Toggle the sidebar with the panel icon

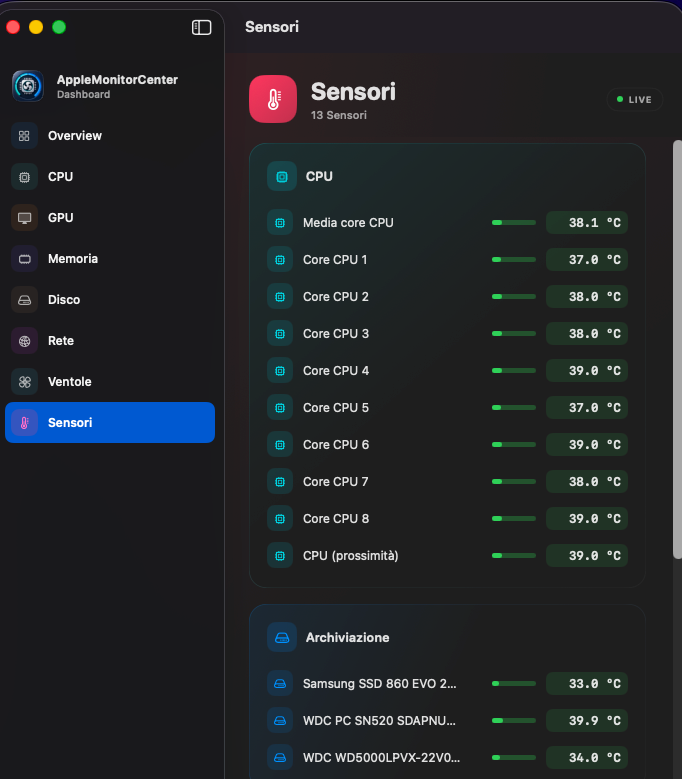click(201, 27)
